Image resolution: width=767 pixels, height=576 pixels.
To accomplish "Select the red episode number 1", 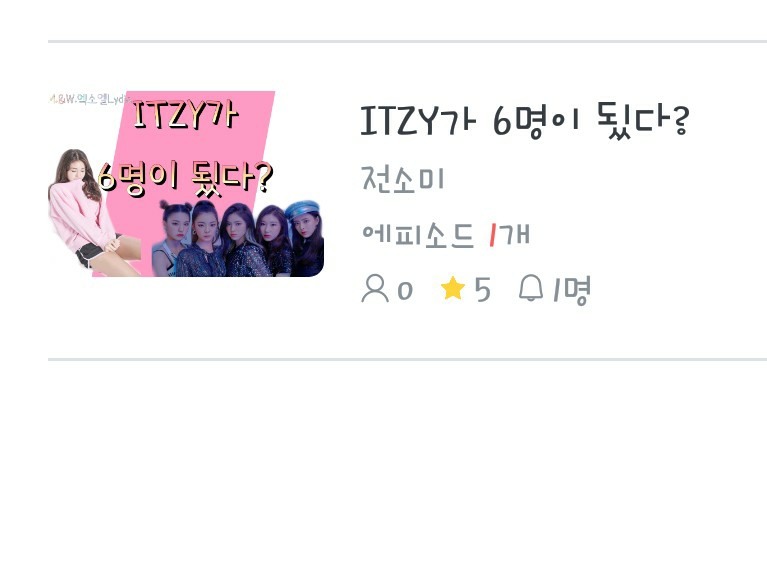I will (493, 234).
